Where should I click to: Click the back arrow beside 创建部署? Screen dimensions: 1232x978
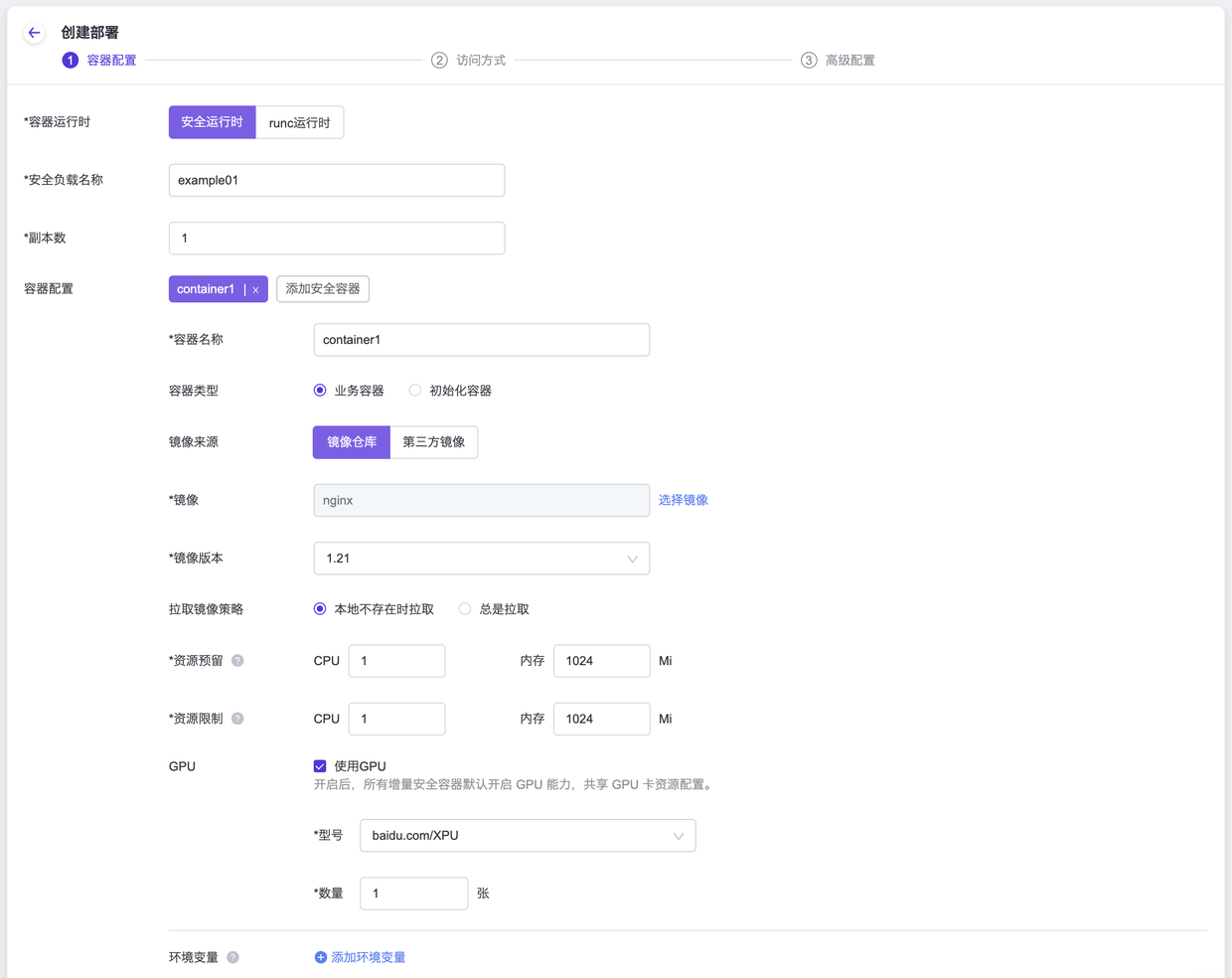click(34, 33)
